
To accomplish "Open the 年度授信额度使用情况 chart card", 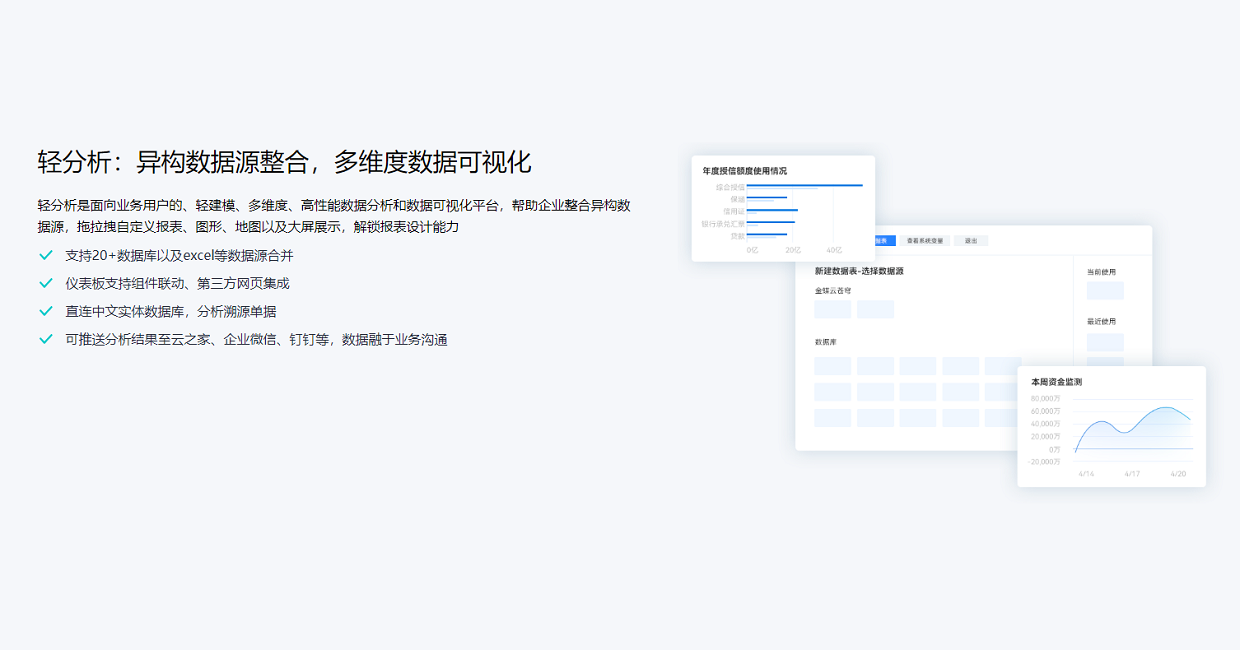I will (x=783, y=208).
